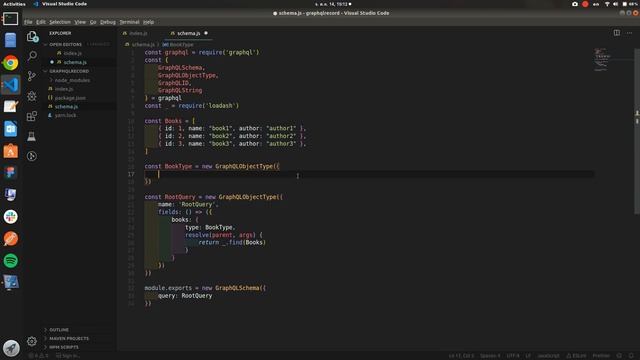Open the Debug view in activity bar

[x=32, y=96]
